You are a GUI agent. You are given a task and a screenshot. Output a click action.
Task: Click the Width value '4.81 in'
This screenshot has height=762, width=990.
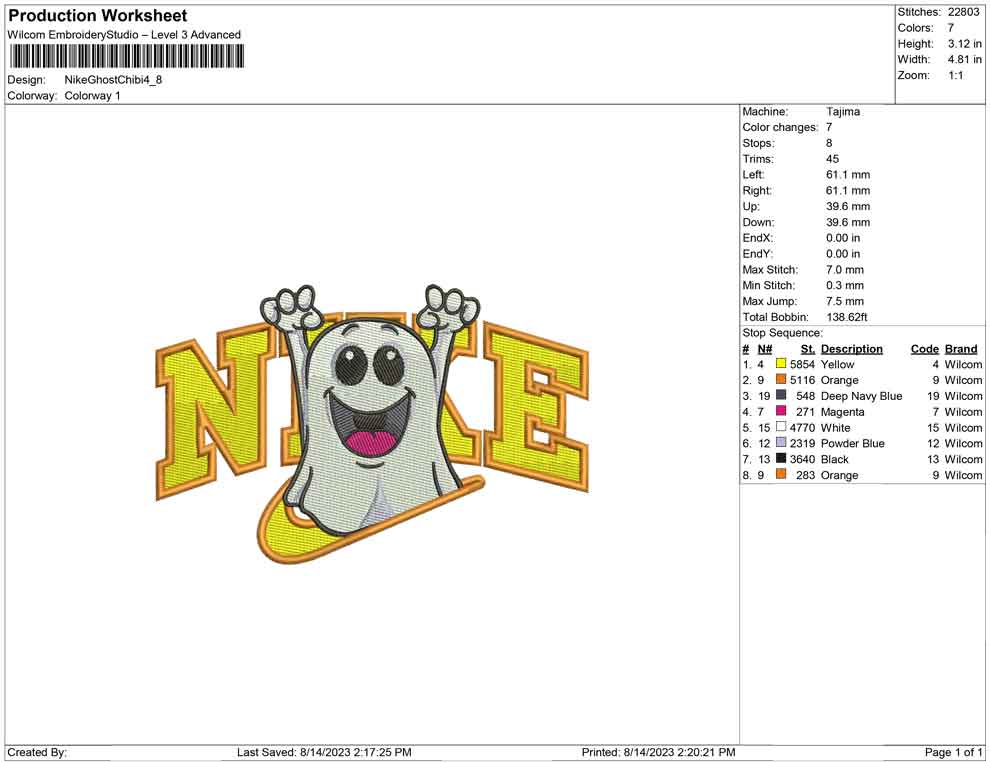[965, 59]
